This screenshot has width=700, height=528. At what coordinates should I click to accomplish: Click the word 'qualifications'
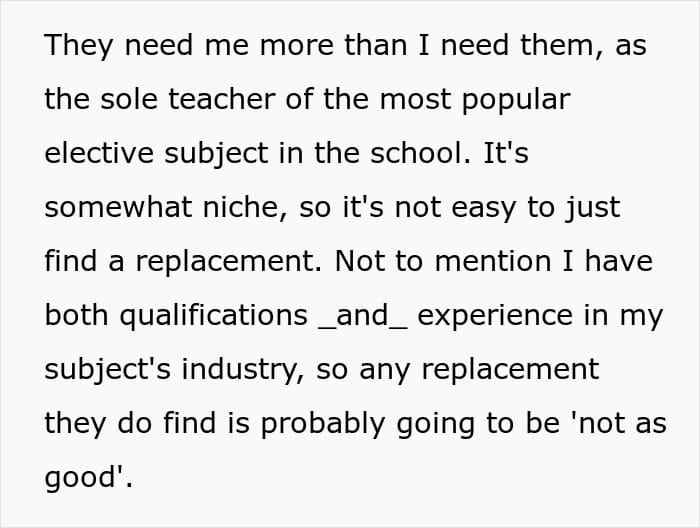(213, 316)
